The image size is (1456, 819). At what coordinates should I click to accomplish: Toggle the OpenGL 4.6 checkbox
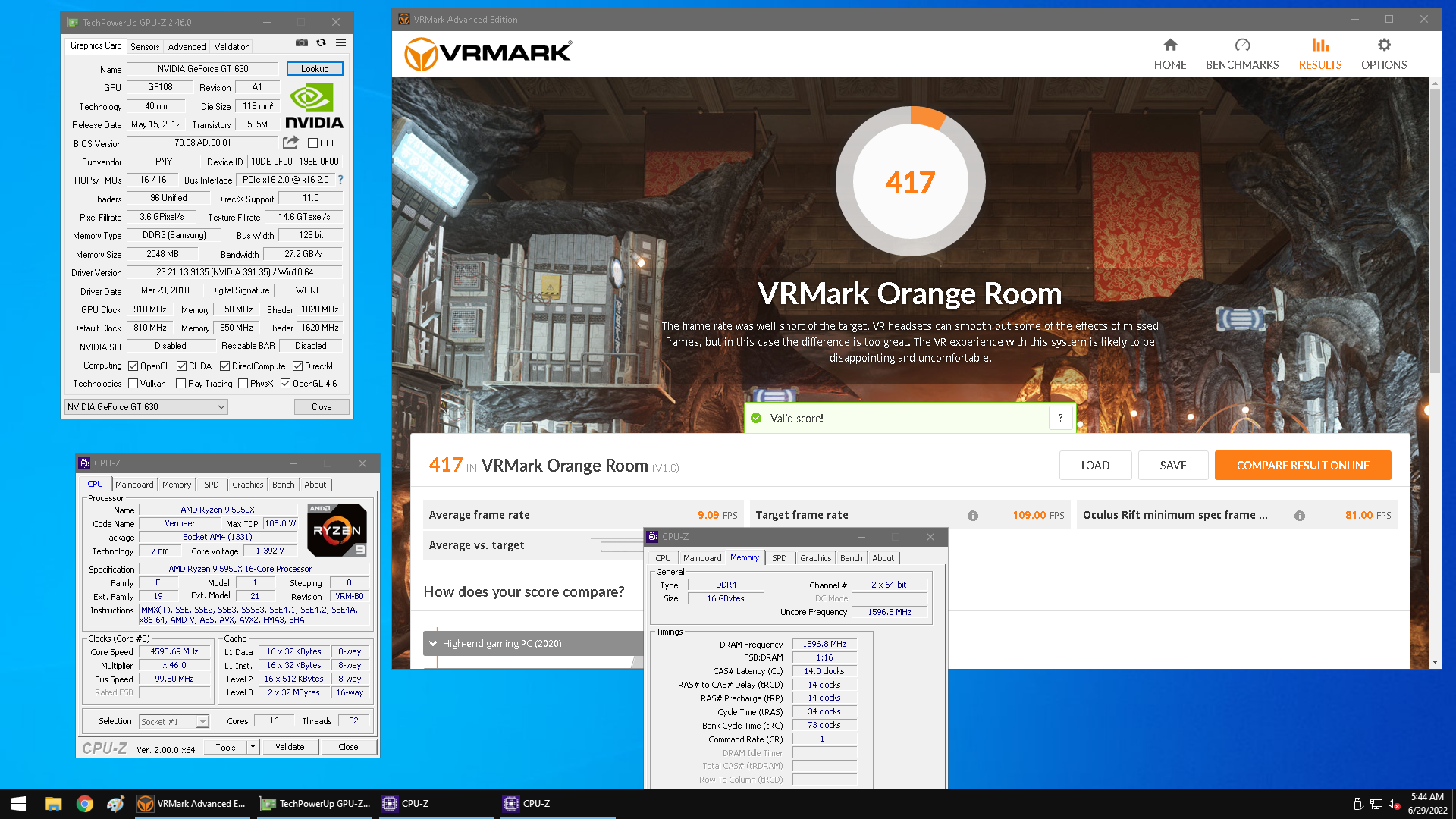[285, 384]
